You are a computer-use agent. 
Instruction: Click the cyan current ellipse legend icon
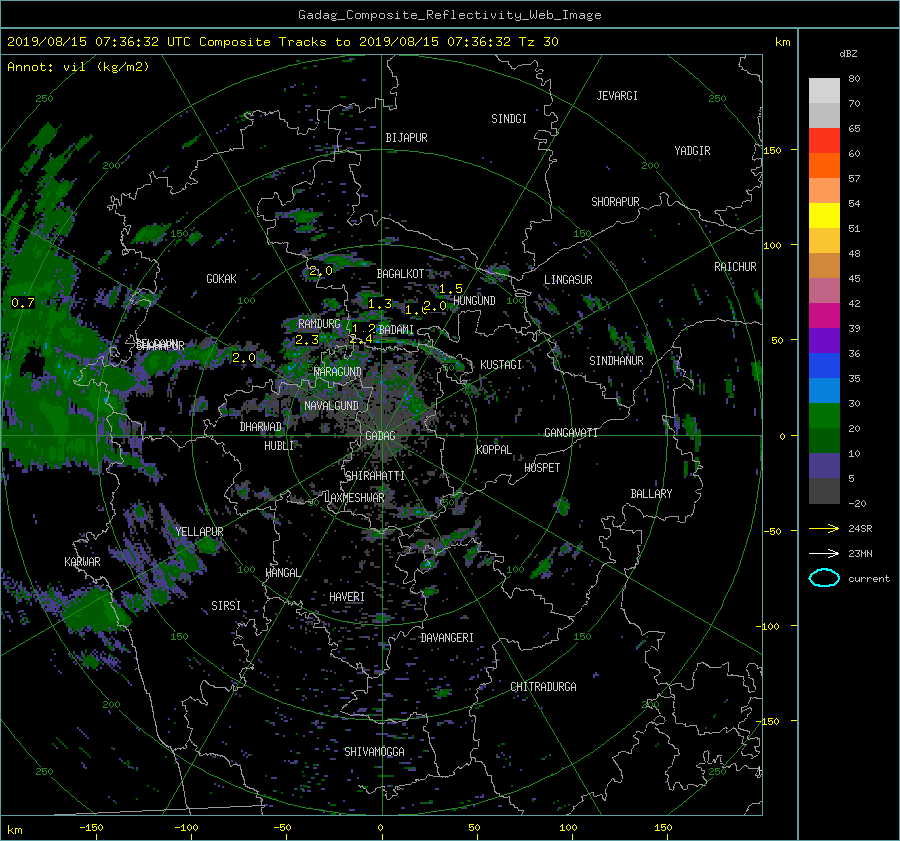(x=824, y=578)
